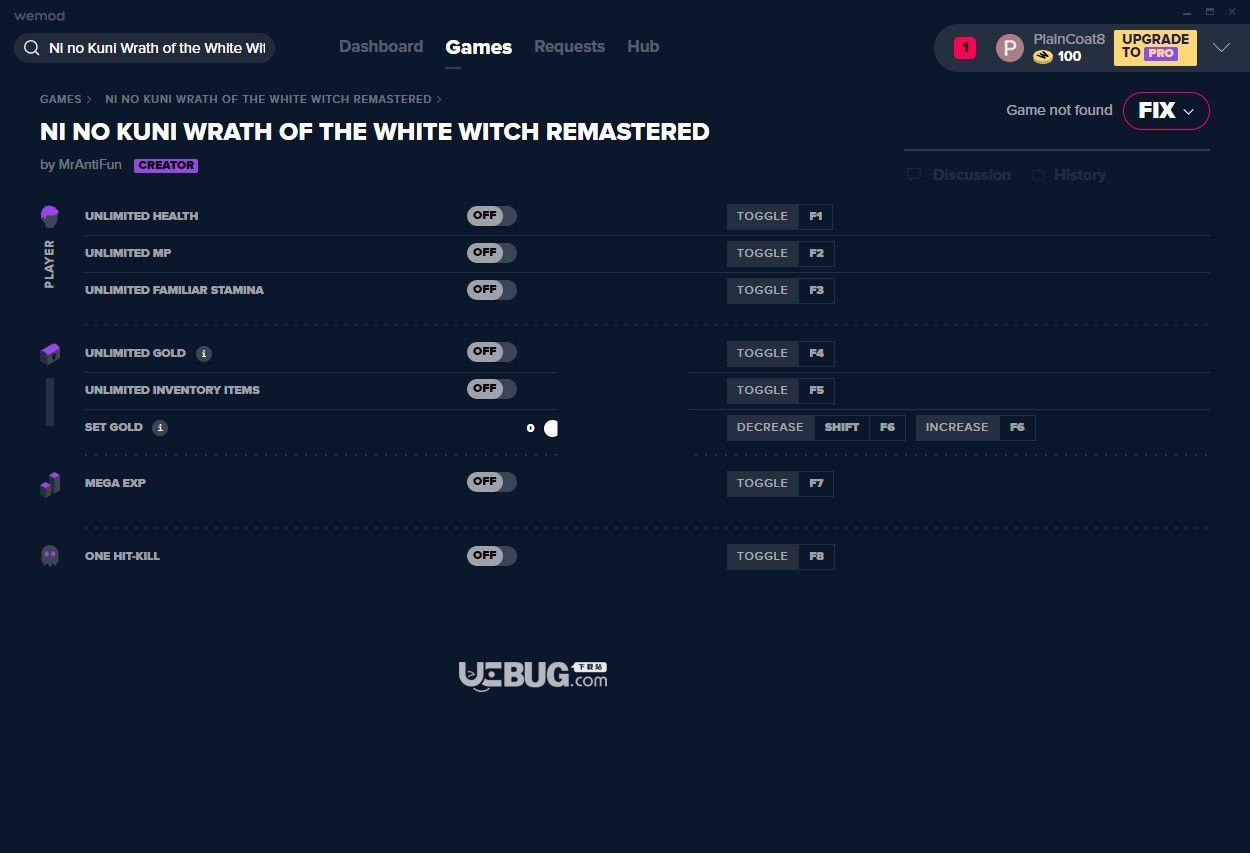Open the Dashboard tab

[x=381, y=47]
